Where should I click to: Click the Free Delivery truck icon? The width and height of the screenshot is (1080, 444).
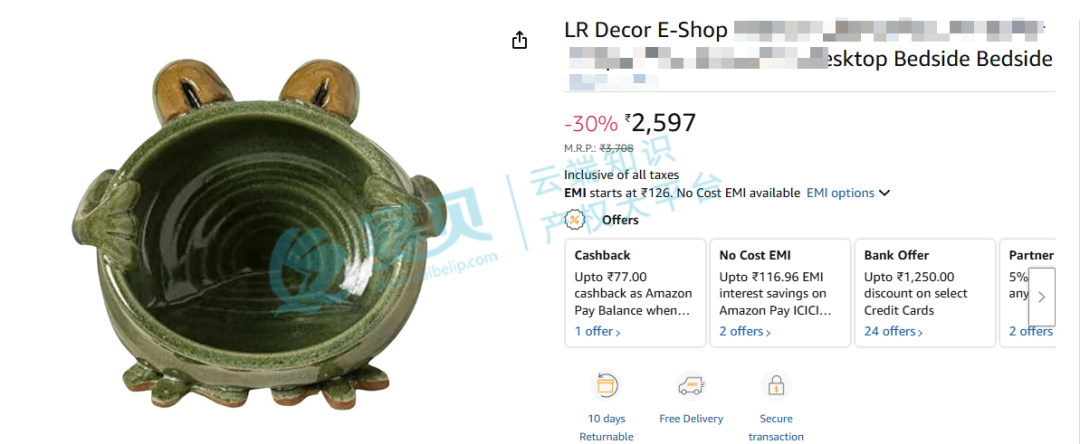[691, 386]
